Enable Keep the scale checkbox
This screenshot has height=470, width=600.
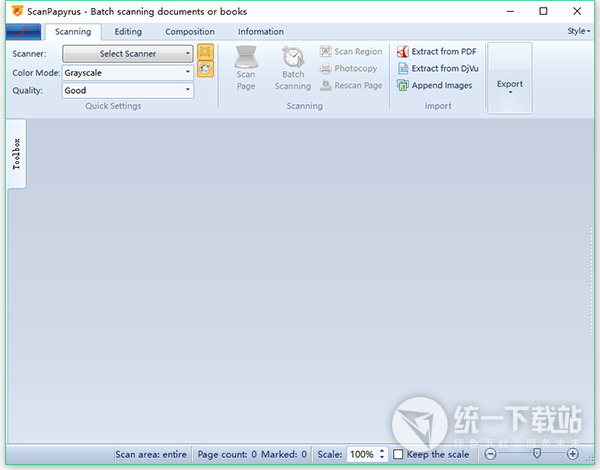click(x=398, y=454)
